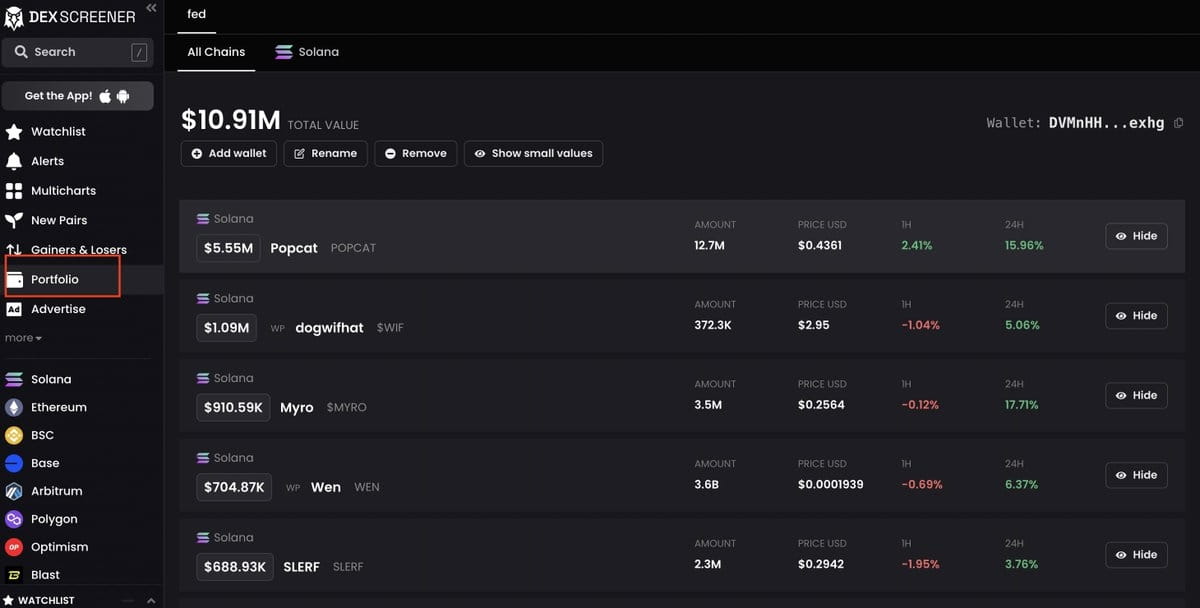
Task: Open Alerts bell icon in sidebar
Action: [14, 161]
